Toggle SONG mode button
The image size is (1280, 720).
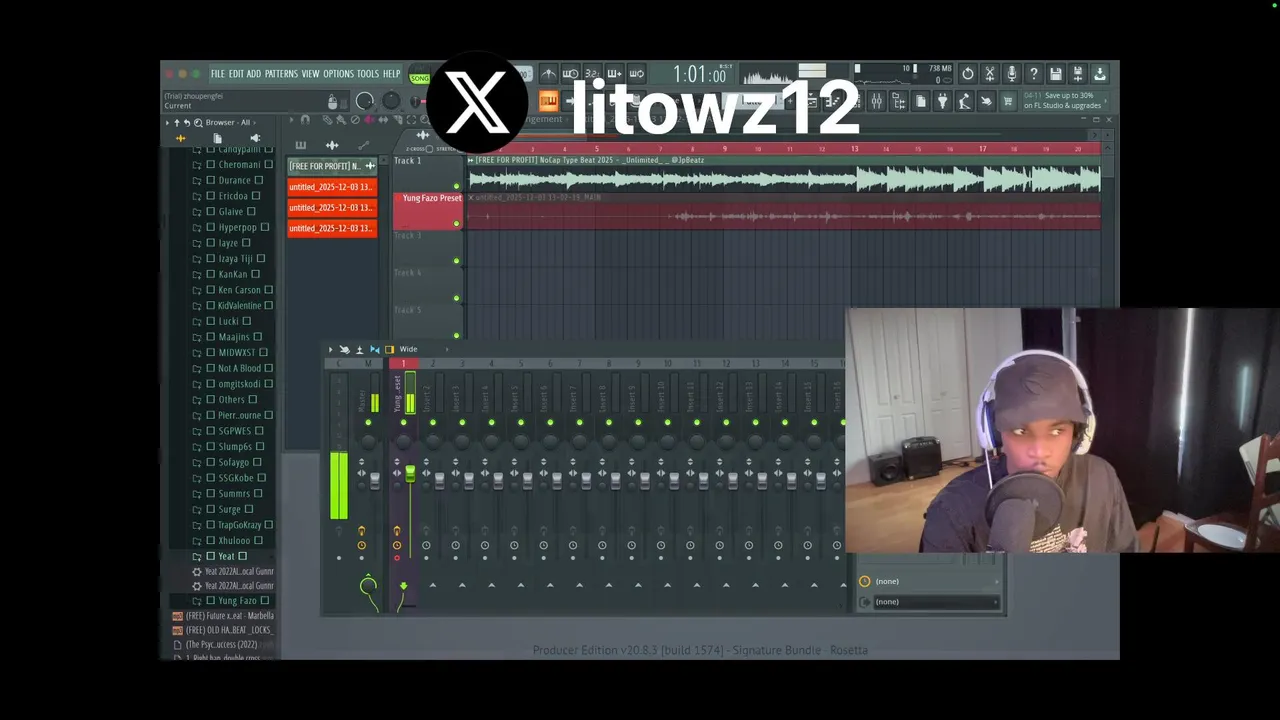(x=419, y=78)
